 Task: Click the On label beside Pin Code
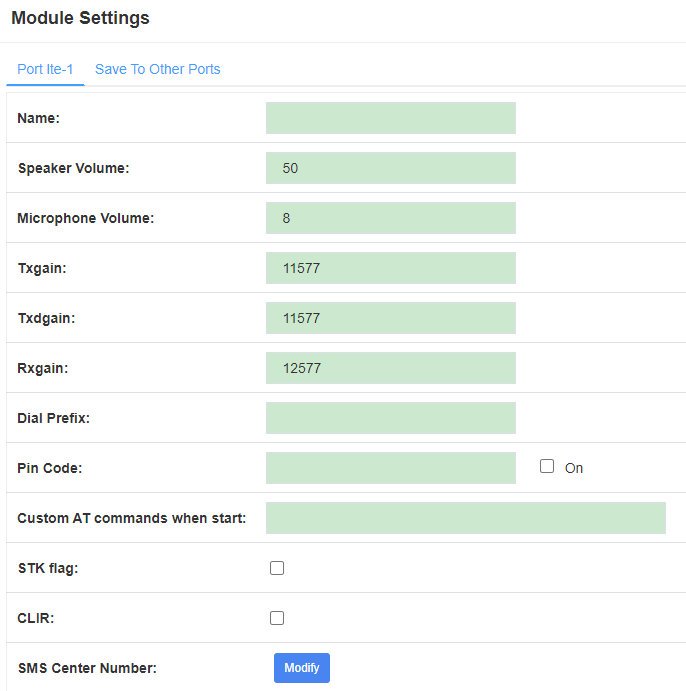click(x=574, y=468)
